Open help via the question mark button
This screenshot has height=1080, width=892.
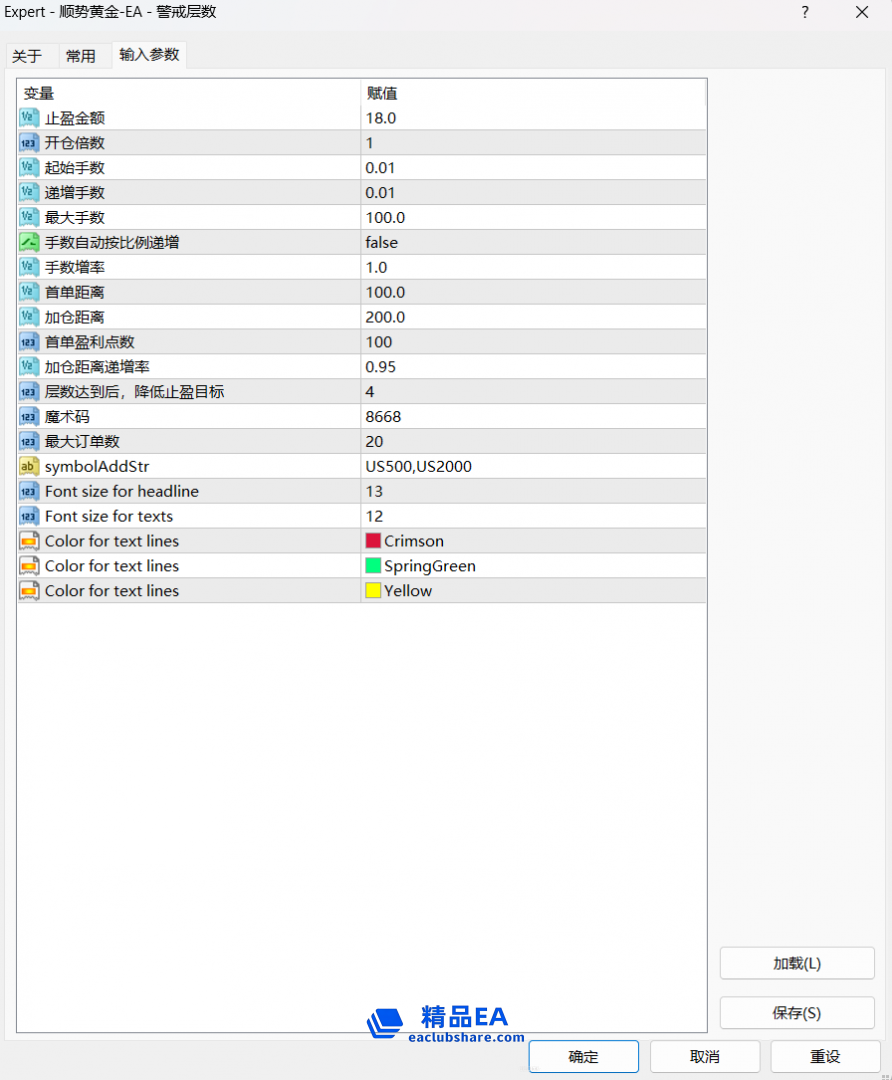[x=805, y=12]
